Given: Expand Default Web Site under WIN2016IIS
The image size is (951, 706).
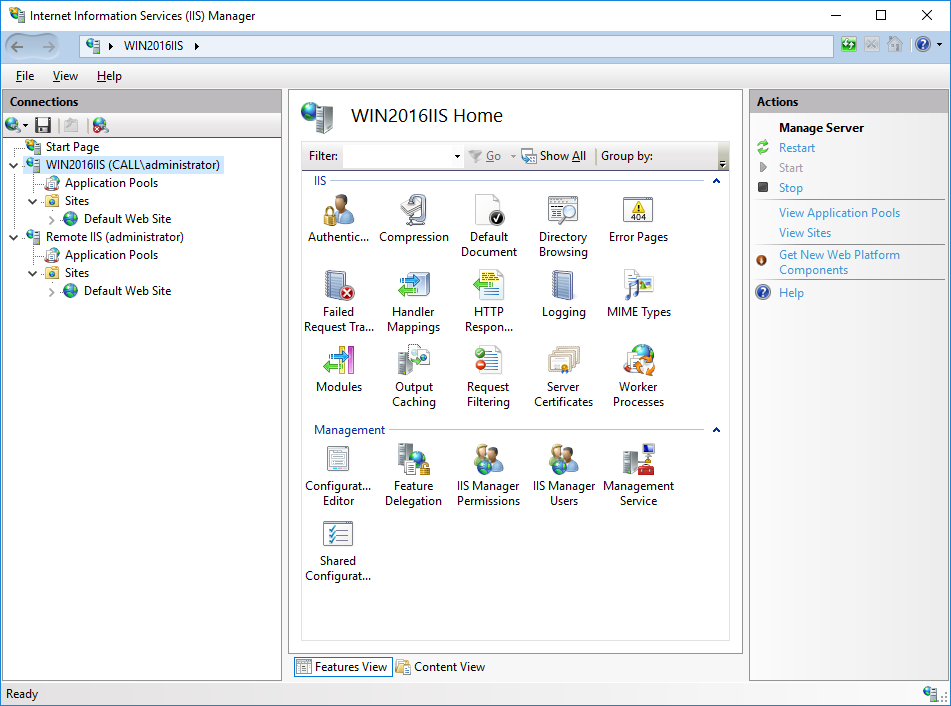Looking at the screenshot, I should (52, 219).
